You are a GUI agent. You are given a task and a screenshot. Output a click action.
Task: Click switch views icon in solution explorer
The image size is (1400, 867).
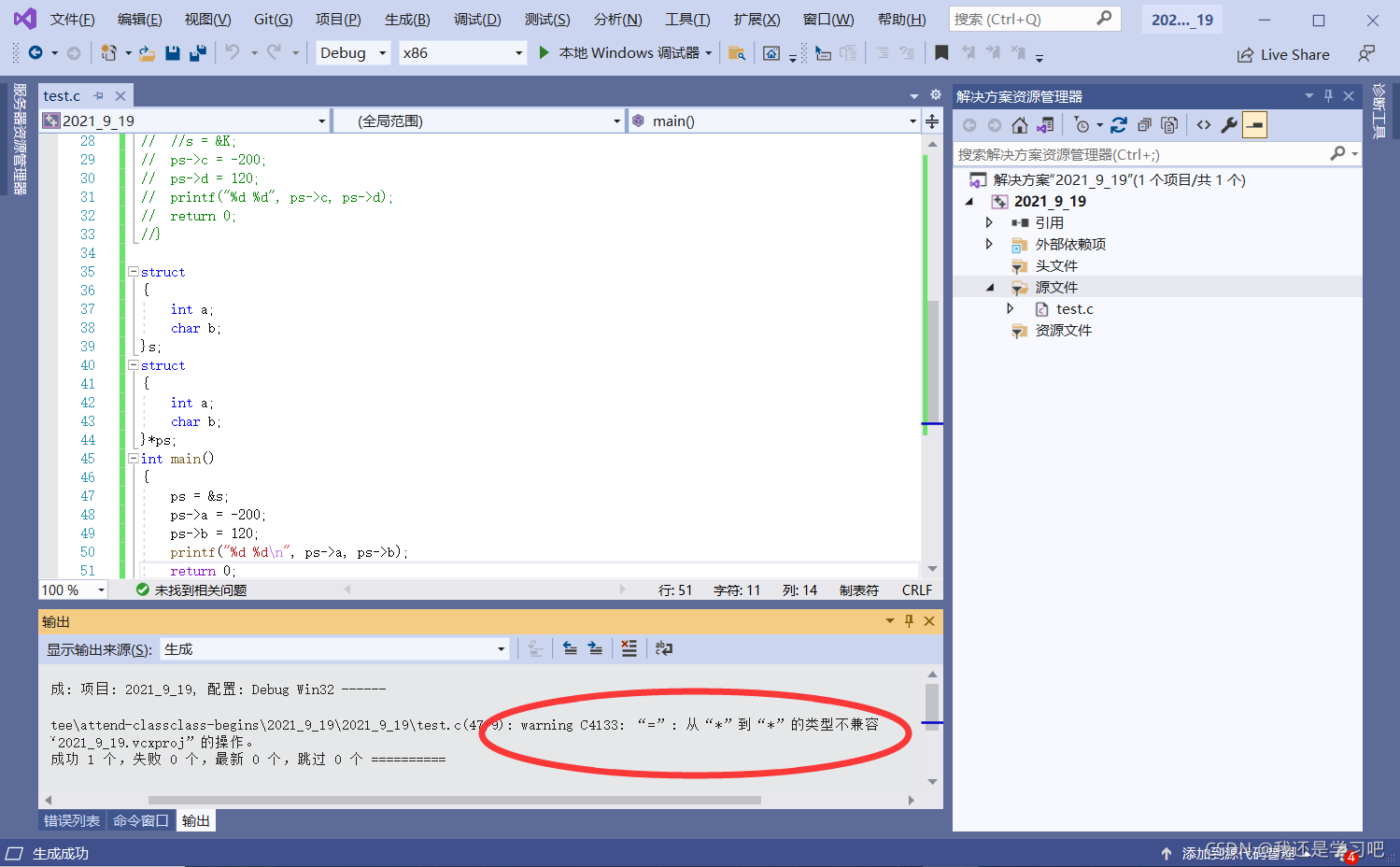point(1045,125)
